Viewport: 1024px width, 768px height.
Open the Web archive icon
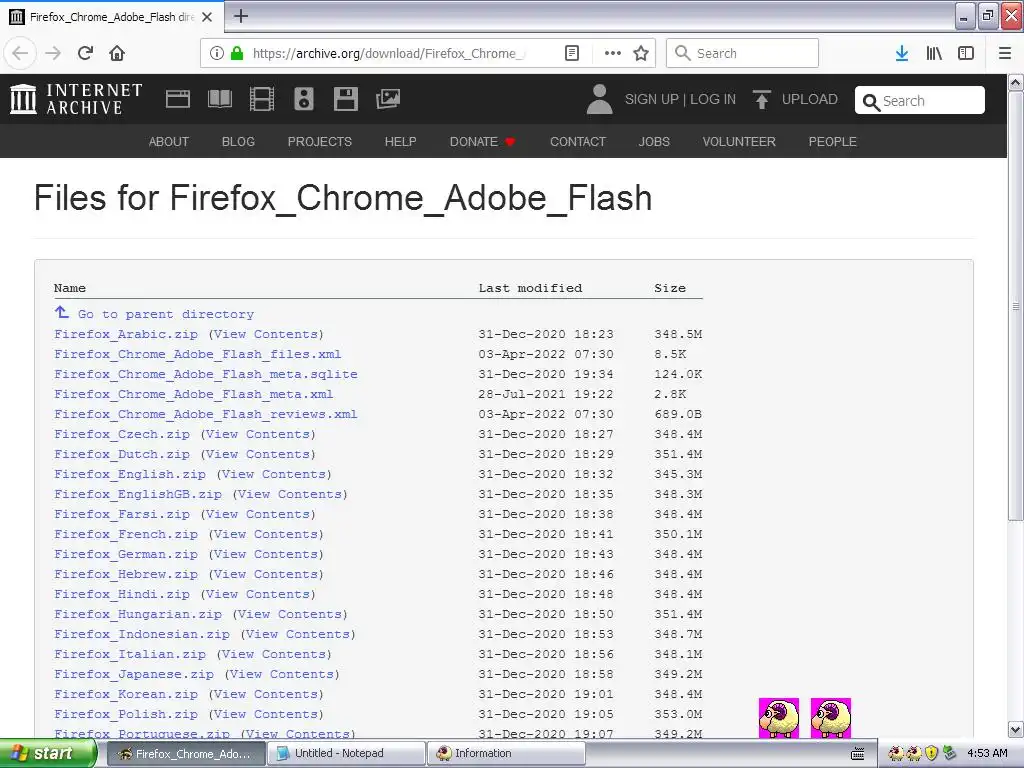tap(178, 99)
